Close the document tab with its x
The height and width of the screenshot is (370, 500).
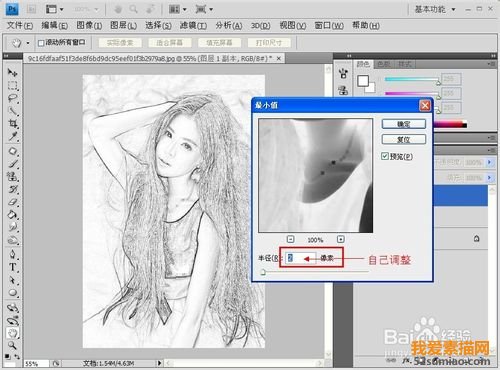click(279, 58)
